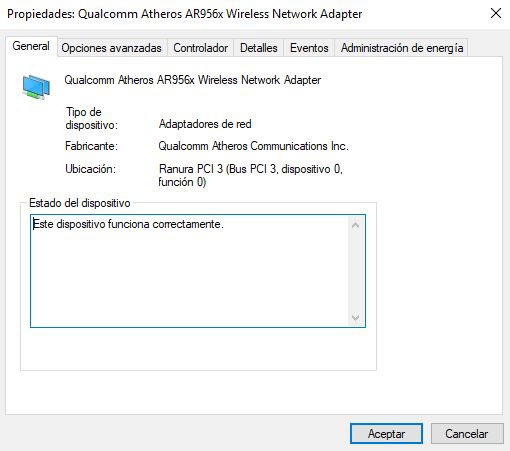510x451 pixels.
Task: Click the Cancelar button
Action: click(x=467, y=434)
